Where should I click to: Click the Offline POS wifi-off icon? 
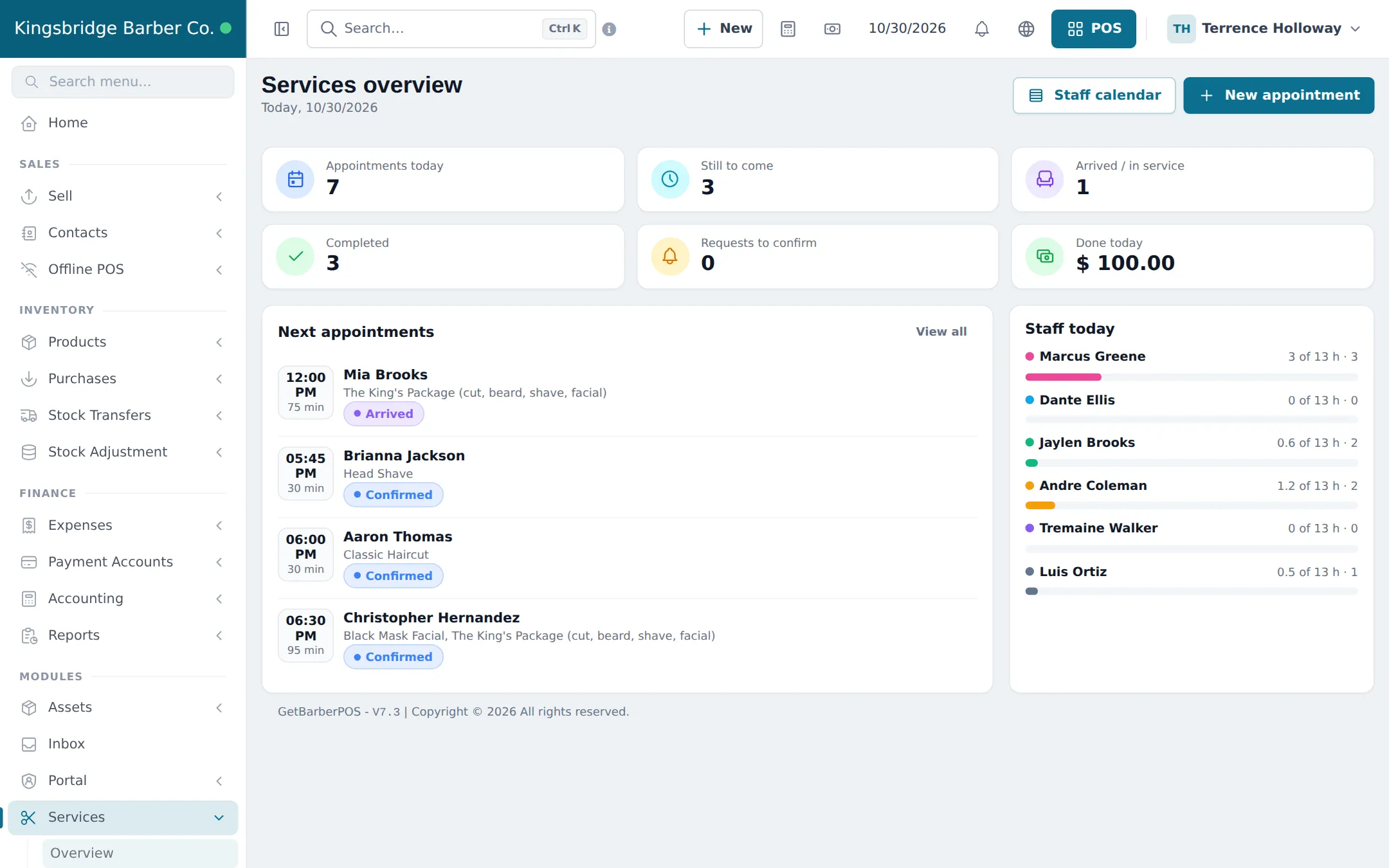[x=29, y=269]
